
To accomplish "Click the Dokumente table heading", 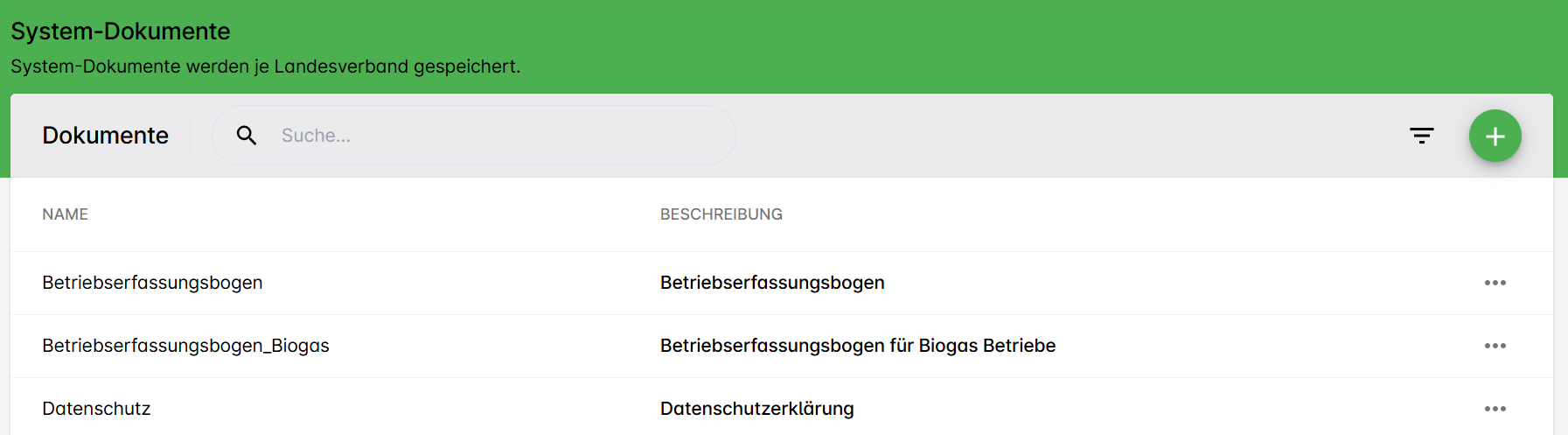I will pyautogui.click(x=105, y=136).
